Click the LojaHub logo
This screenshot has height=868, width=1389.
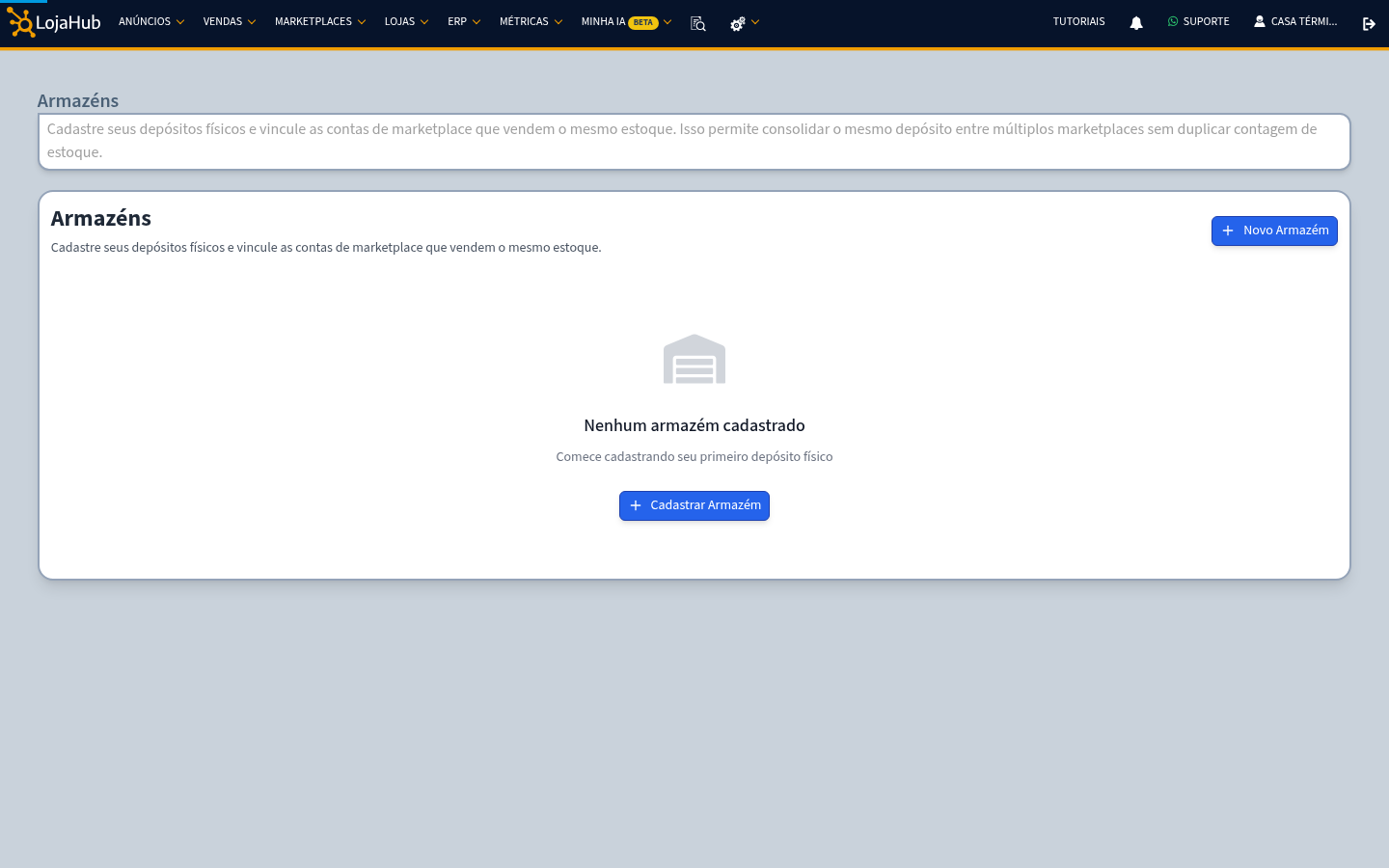tap(54, 22)
